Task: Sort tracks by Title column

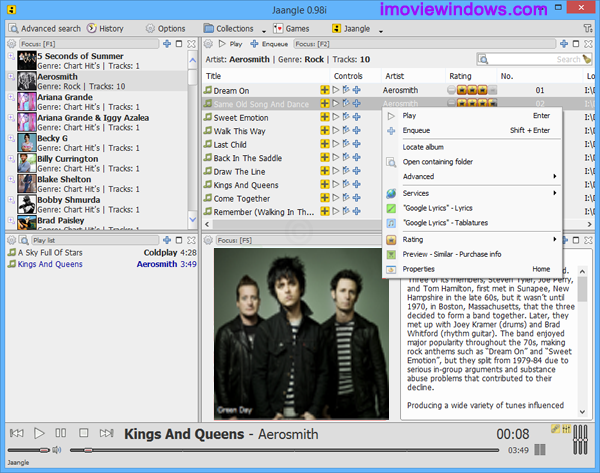Action: (265, 76)
